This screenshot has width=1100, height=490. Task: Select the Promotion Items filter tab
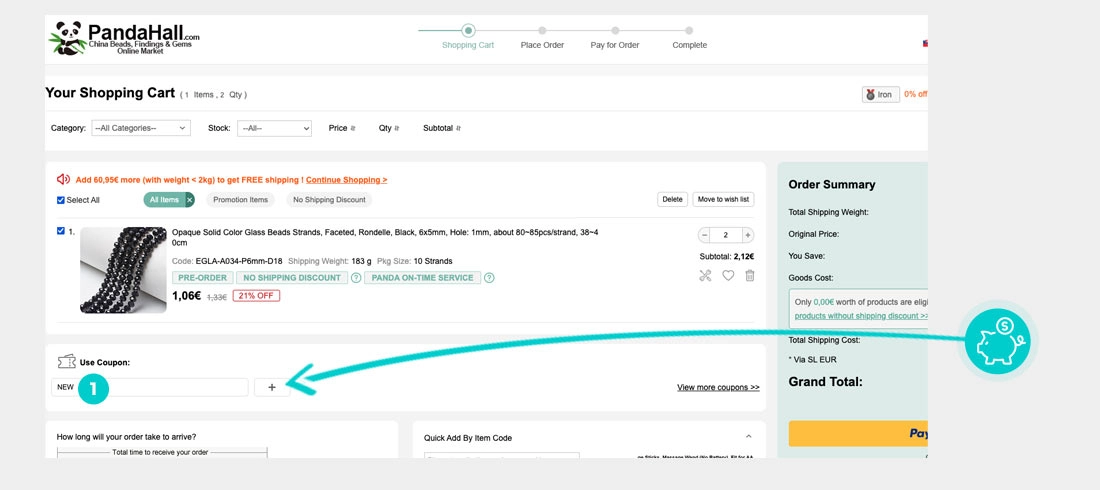pos(241,200)
